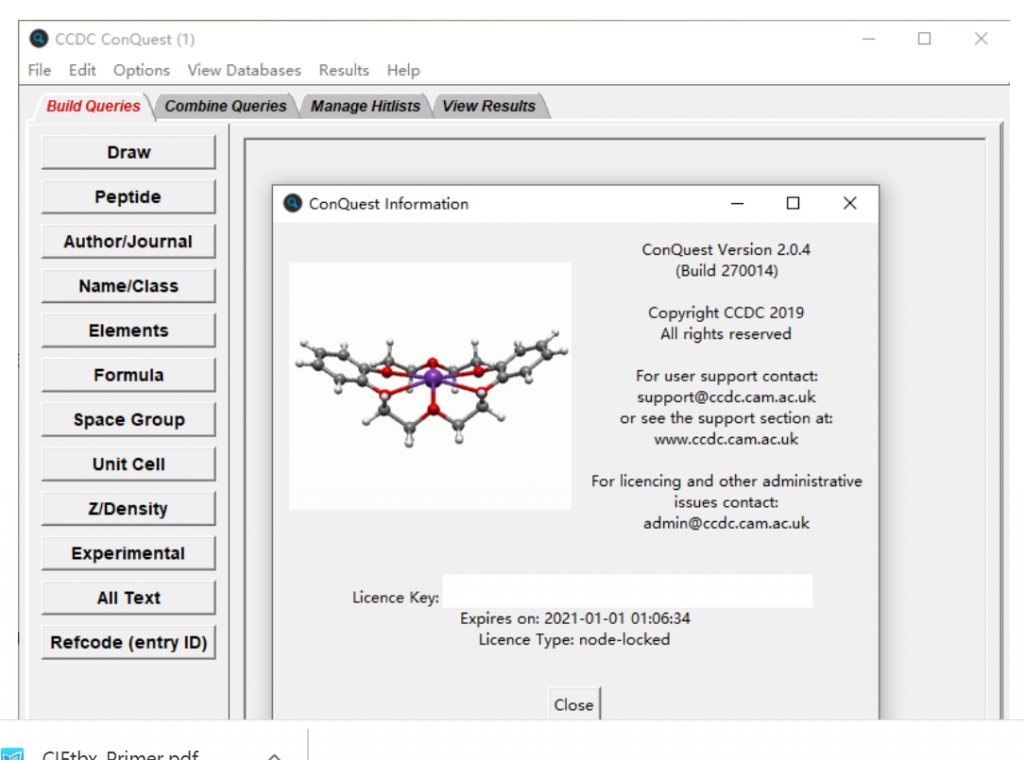1024x760 pixels.
Task: Click the Refcode (entry ID) button
Action: (129, 642)
